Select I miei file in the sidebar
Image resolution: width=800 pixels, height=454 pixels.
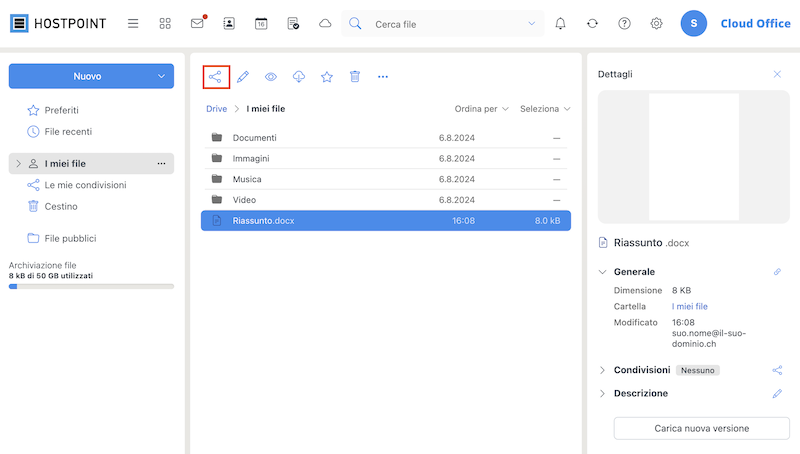coord(91,164)
